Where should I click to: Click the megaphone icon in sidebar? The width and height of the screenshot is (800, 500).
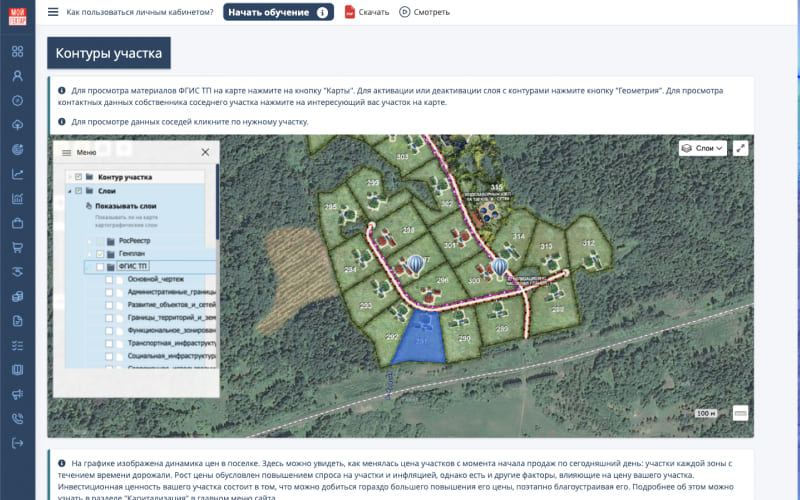coord(17,394)
